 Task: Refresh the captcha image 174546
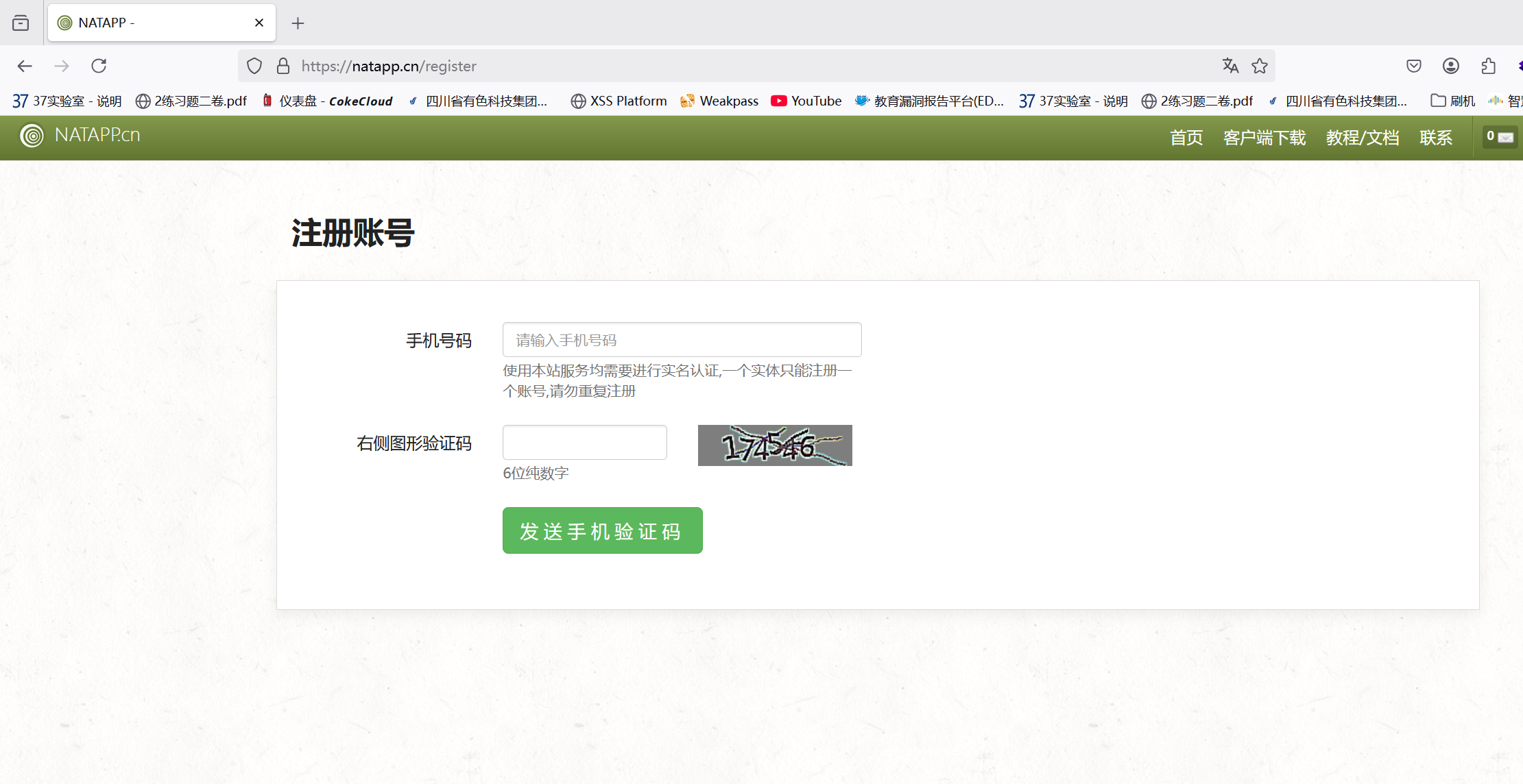(775, 445)
